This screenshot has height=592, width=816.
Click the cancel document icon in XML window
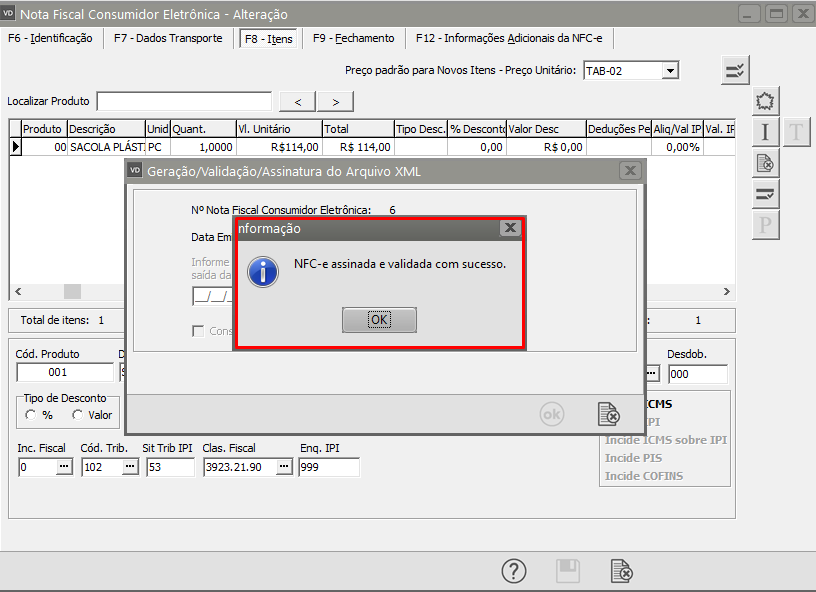(608, 414)
